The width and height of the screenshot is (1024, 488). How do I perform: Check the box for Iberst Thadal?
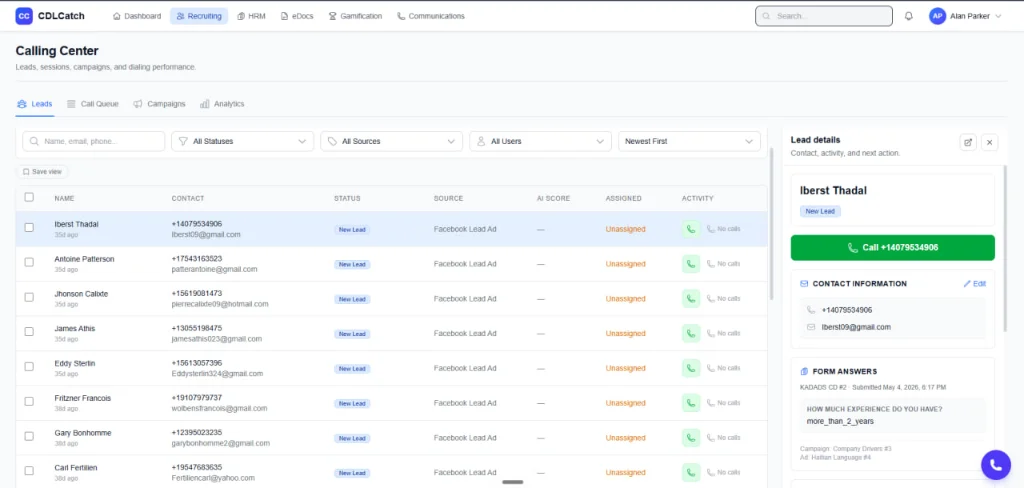pos(29,227)
